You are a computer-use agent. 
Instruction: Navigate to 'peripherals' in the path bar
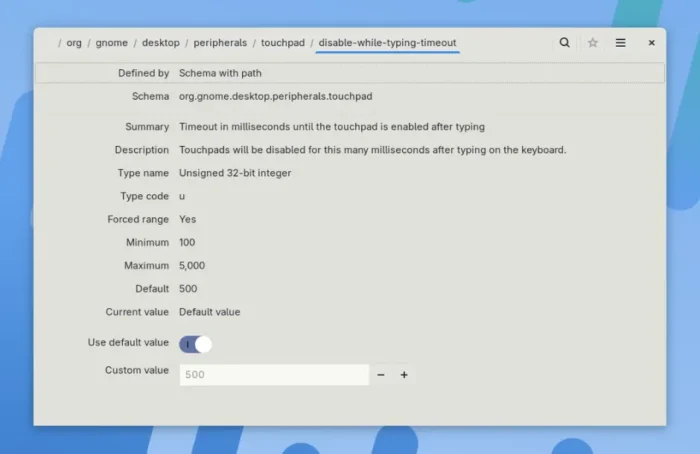220,43
